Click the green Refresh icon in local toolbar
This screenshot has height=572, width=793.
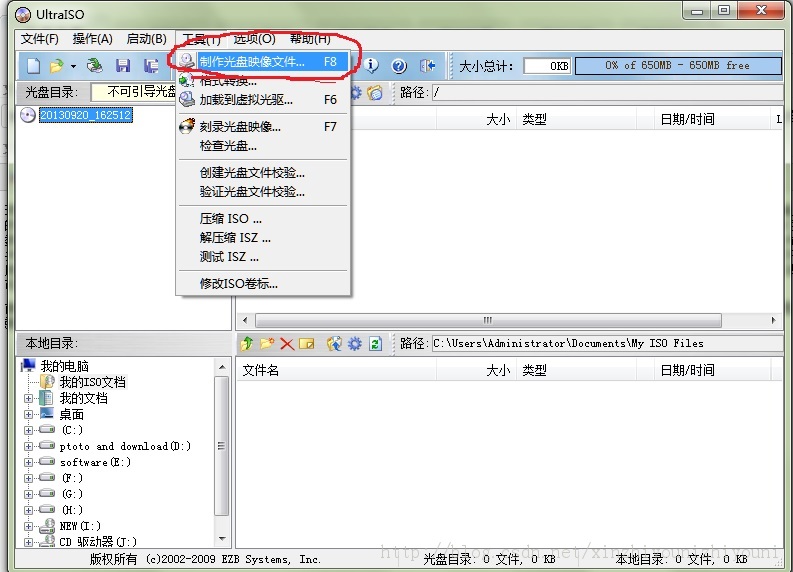coord(375,344)
